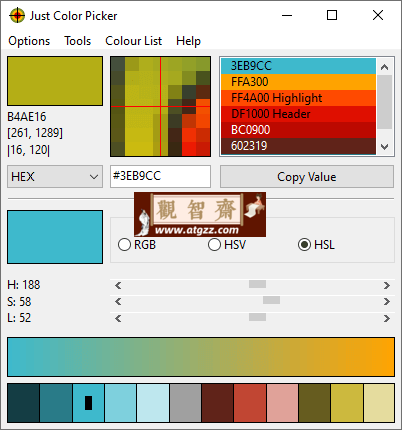Pick the brick red palette swatch
402x430 pixels.
(250, 403)
